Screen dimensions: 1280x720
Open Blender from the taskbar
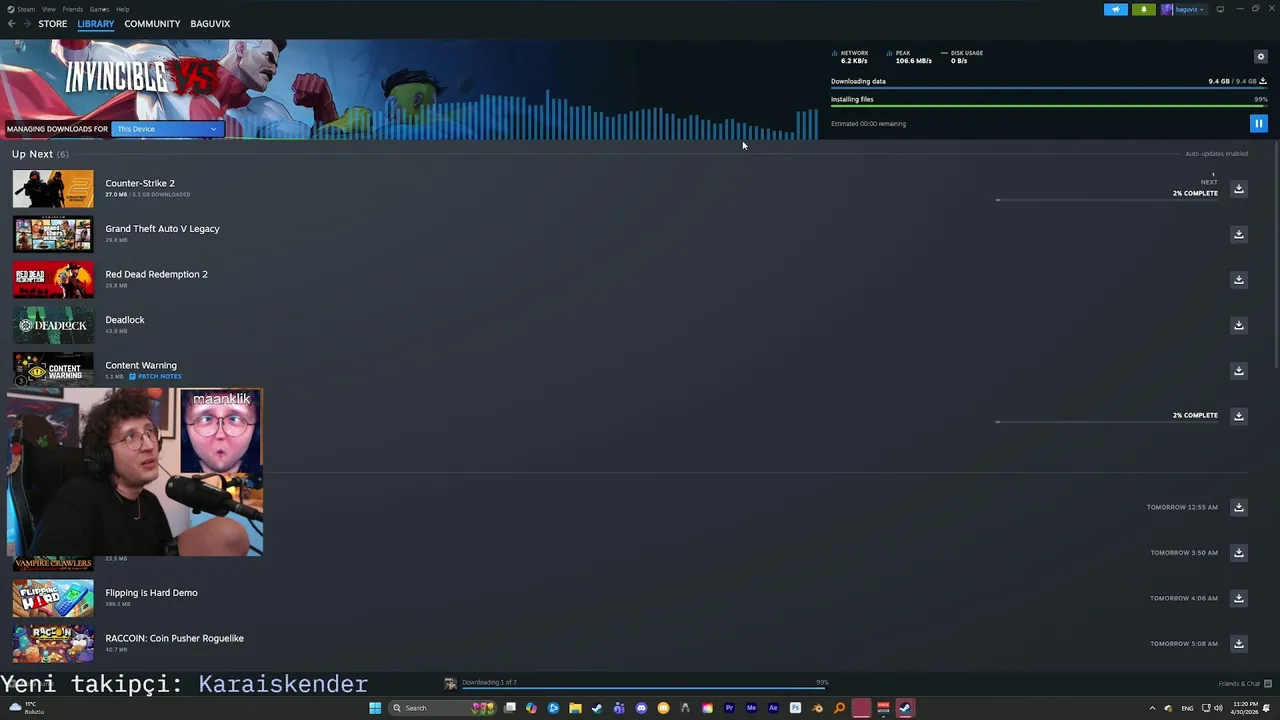point(817,708)
